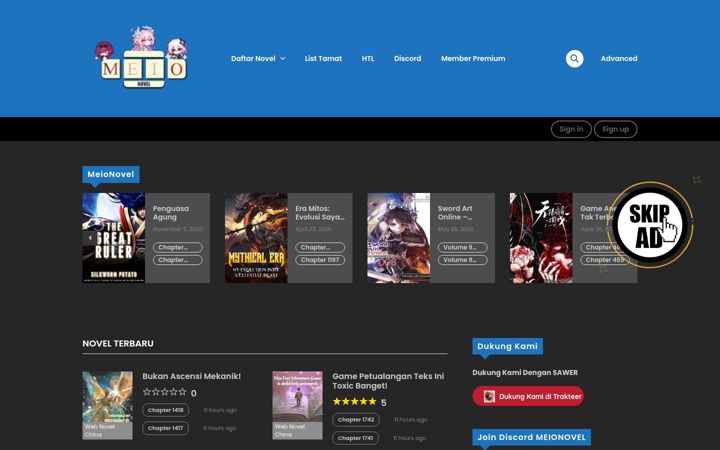This screenshot has height=450, width=720.
Task: Click Dukung Kami Dengan SAWER text
Action: click(x=525, y=372)
